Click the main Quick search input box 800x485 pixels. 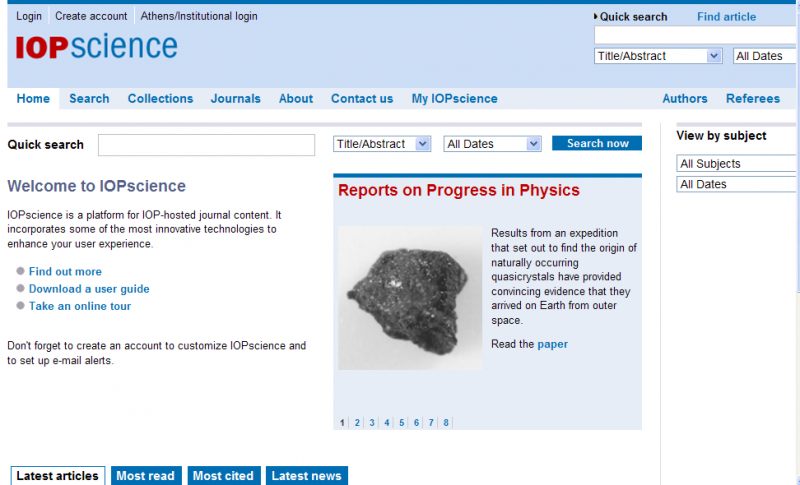[207, 145]
